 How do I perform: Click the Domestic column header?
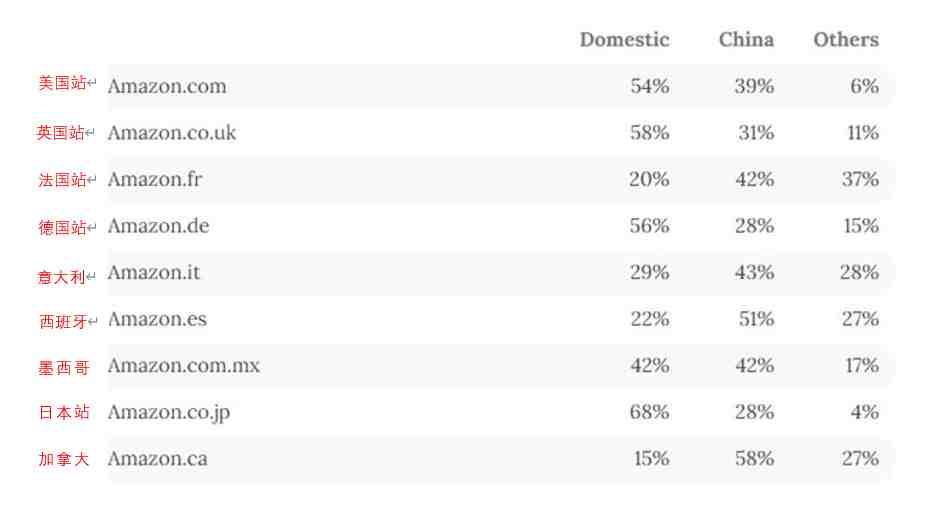click(625, 40)
